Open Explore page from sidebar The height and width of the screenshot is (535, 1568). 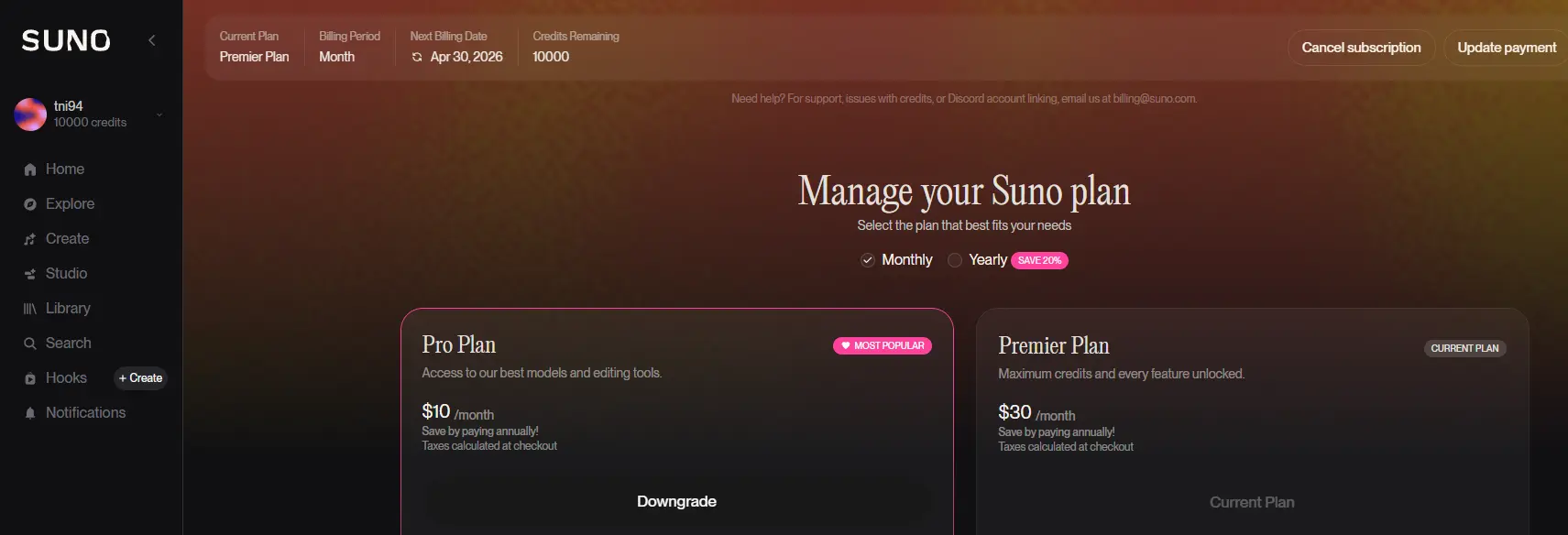coord(71,204)
